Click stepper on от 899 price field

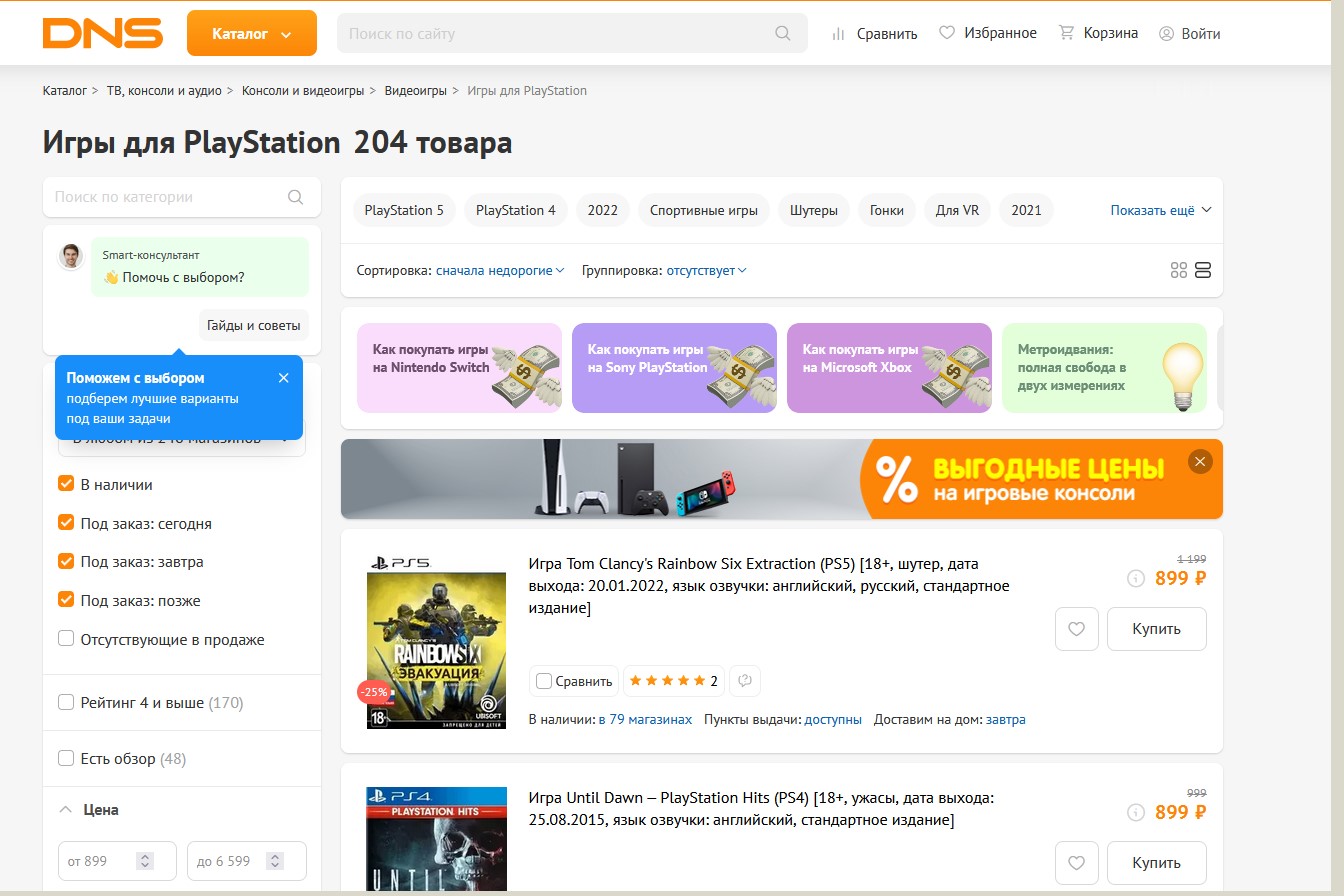point(145,861)
